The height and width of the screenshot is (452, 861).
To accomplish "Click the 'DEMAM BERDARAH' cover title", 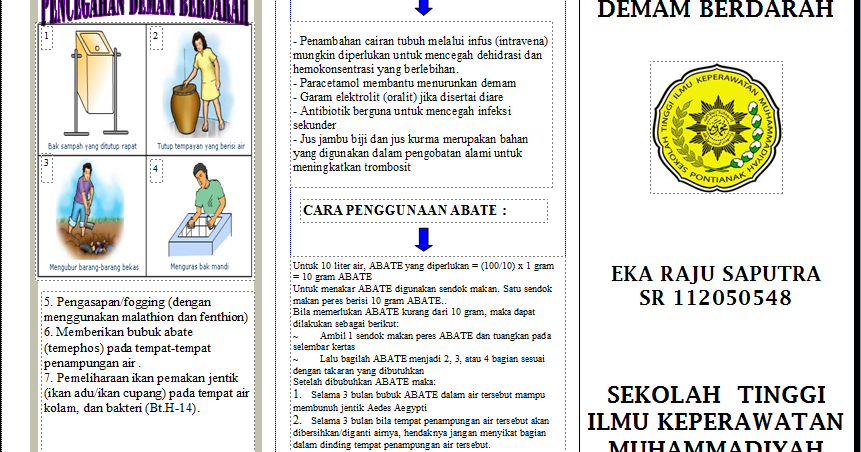I will [x=715, y=9].
